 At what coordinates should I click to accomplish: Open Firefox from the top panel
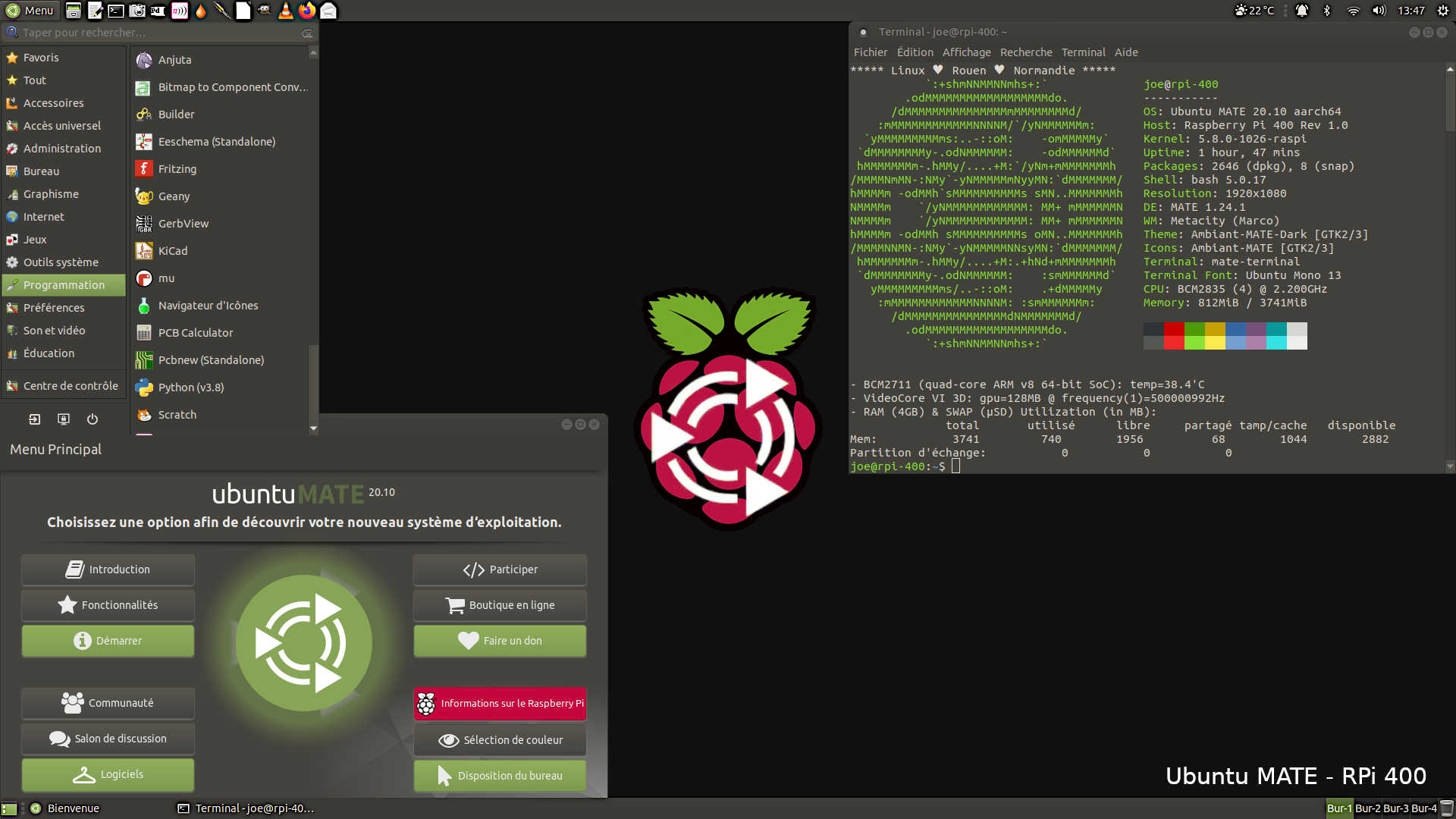pos(307,11)
